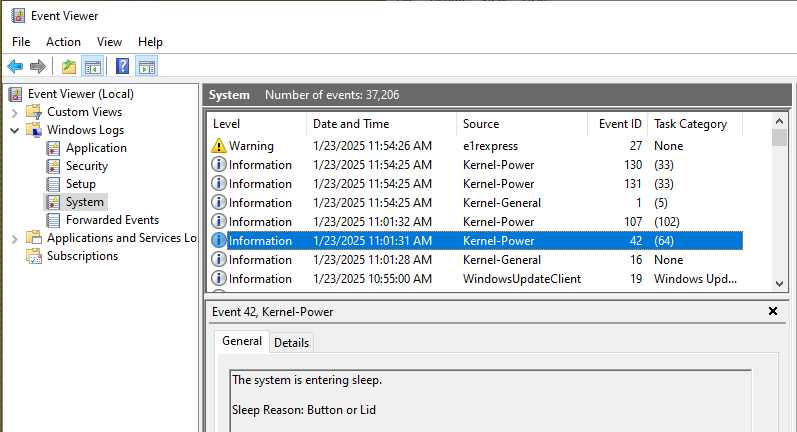
Task: Switch to the Details tab
Action: point(291,342)
